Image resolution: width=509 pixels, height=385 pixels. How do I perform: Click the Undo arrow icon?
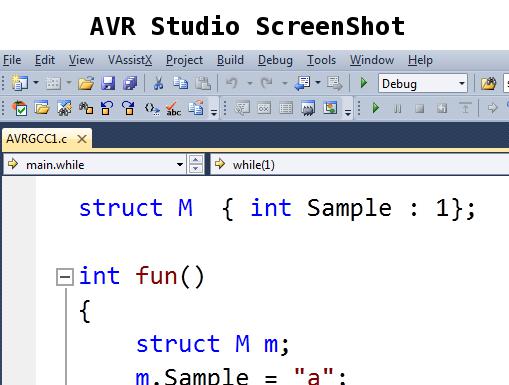pos(232,83)
